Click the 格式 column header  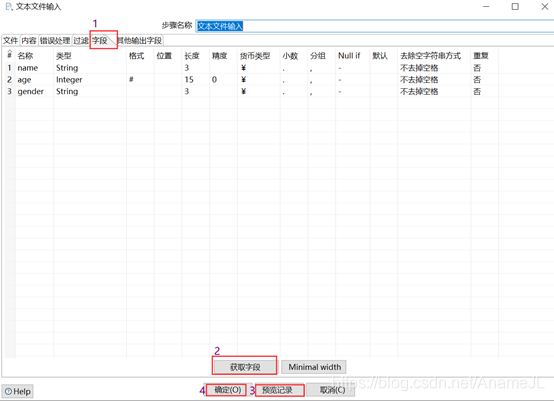[136, 56]
